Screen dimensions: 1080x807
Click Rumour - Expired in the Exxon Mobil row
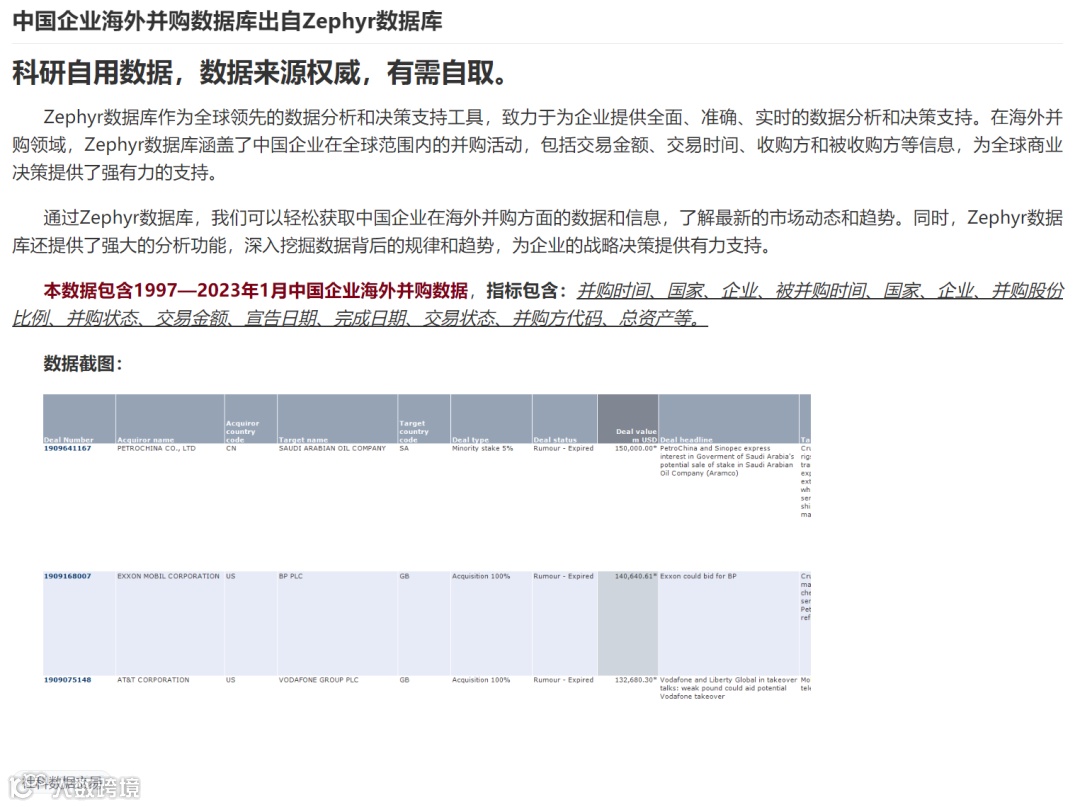click(x=563, y=576)
